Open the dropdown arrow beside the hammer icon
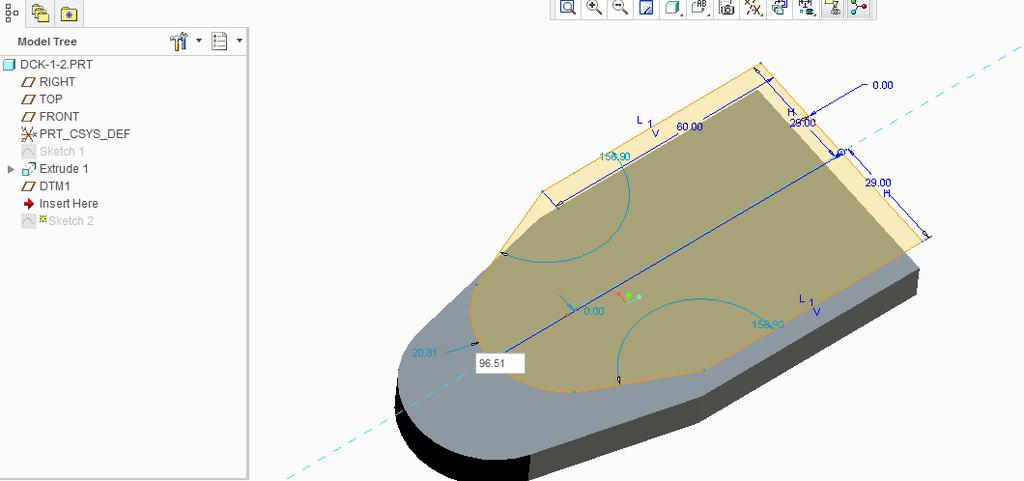Viewport: 1024px width, 481px height. (199, 40)
